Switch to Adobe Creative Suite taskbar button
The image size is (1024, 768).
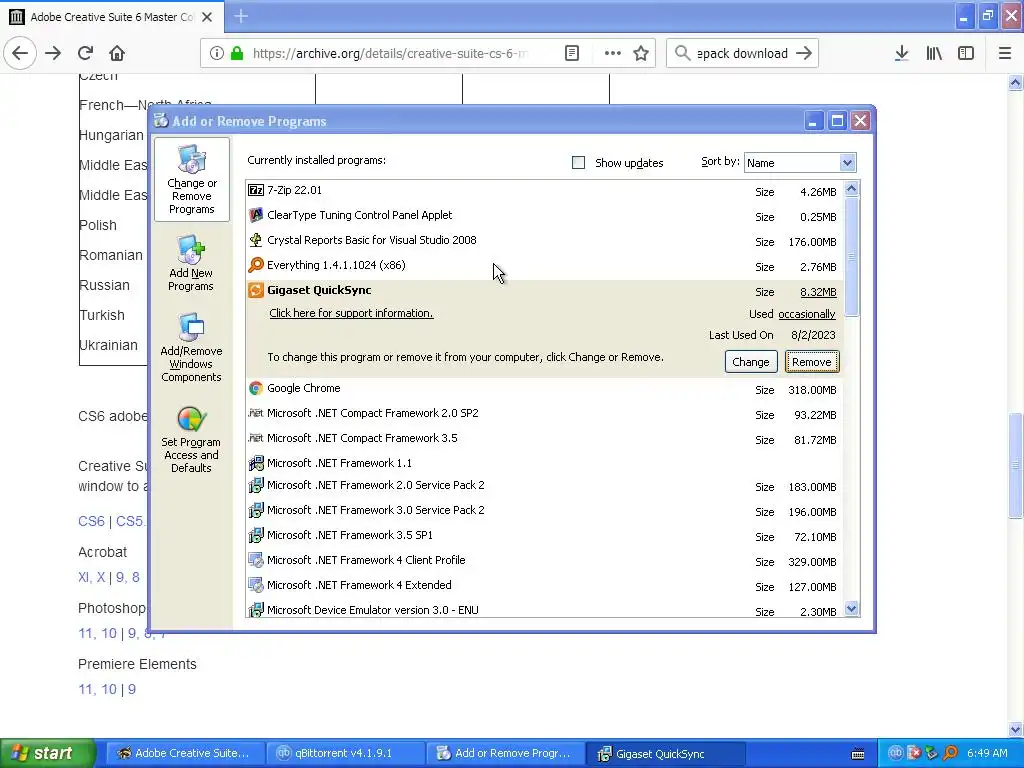click(x=184, y=753)
